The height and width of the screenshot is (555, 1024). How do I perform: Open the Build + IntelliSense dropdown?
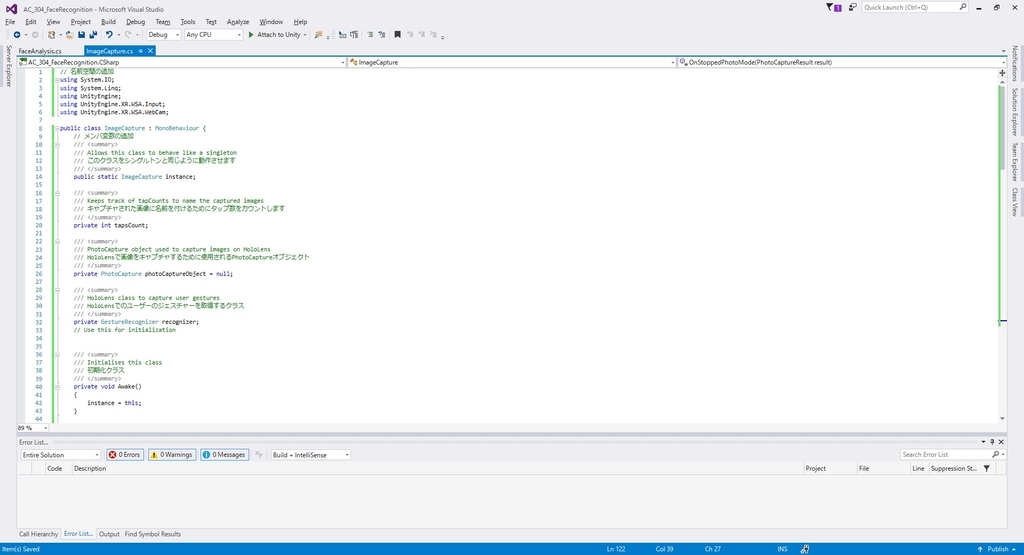point(310,454)
